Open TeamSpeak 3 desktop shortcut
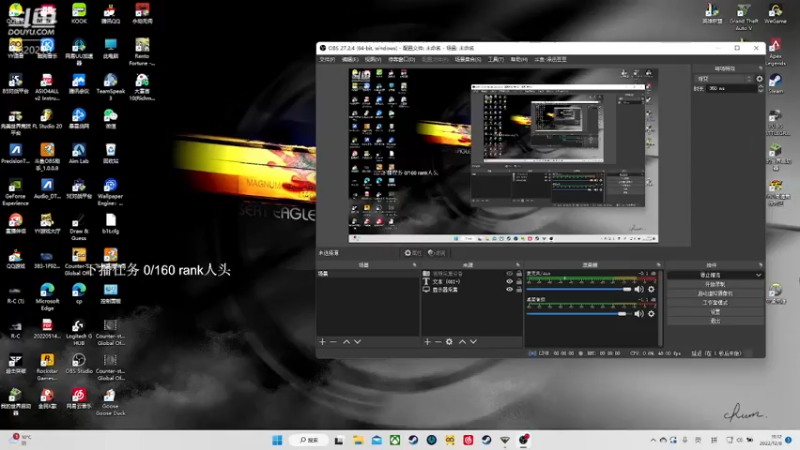The height and width of the screenshot is (450, 800). [110, 87]
